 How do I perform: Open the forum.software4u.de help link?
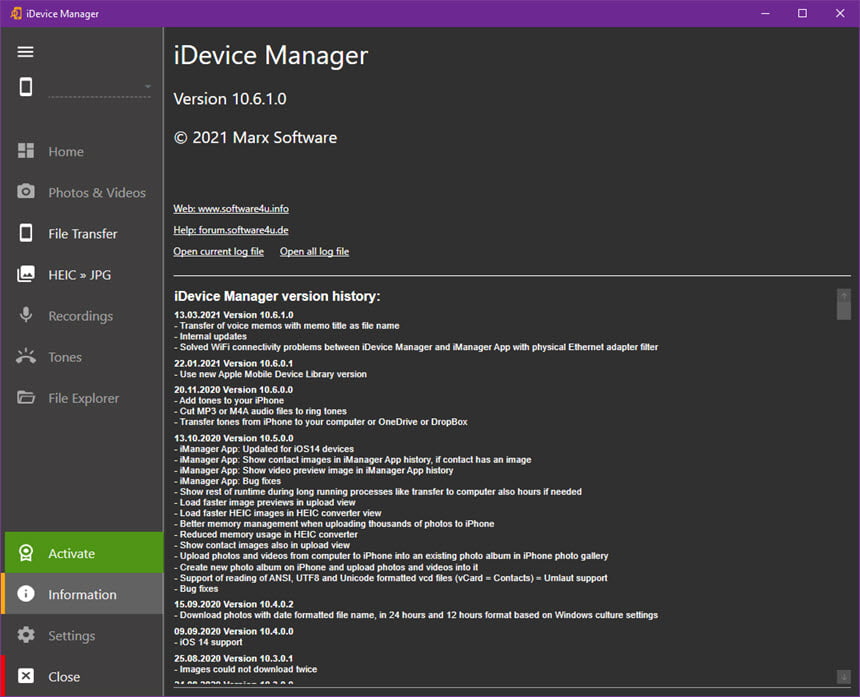coord(230,230)
